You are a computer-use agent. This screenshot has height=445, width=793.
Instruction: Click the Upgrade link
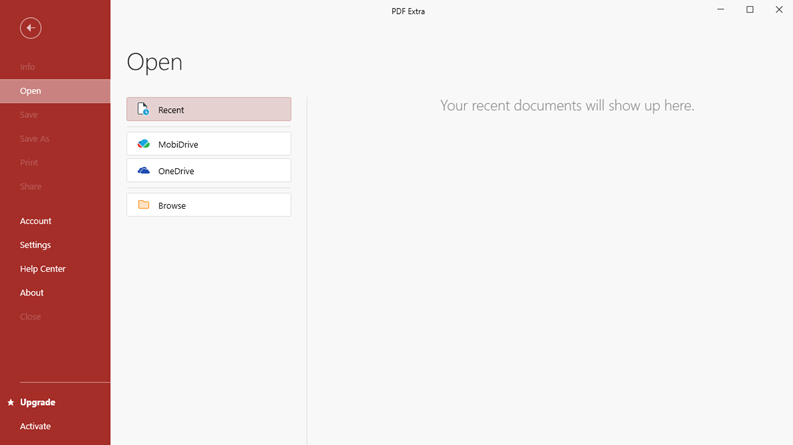pyautogui.click(x=37, y=403)
